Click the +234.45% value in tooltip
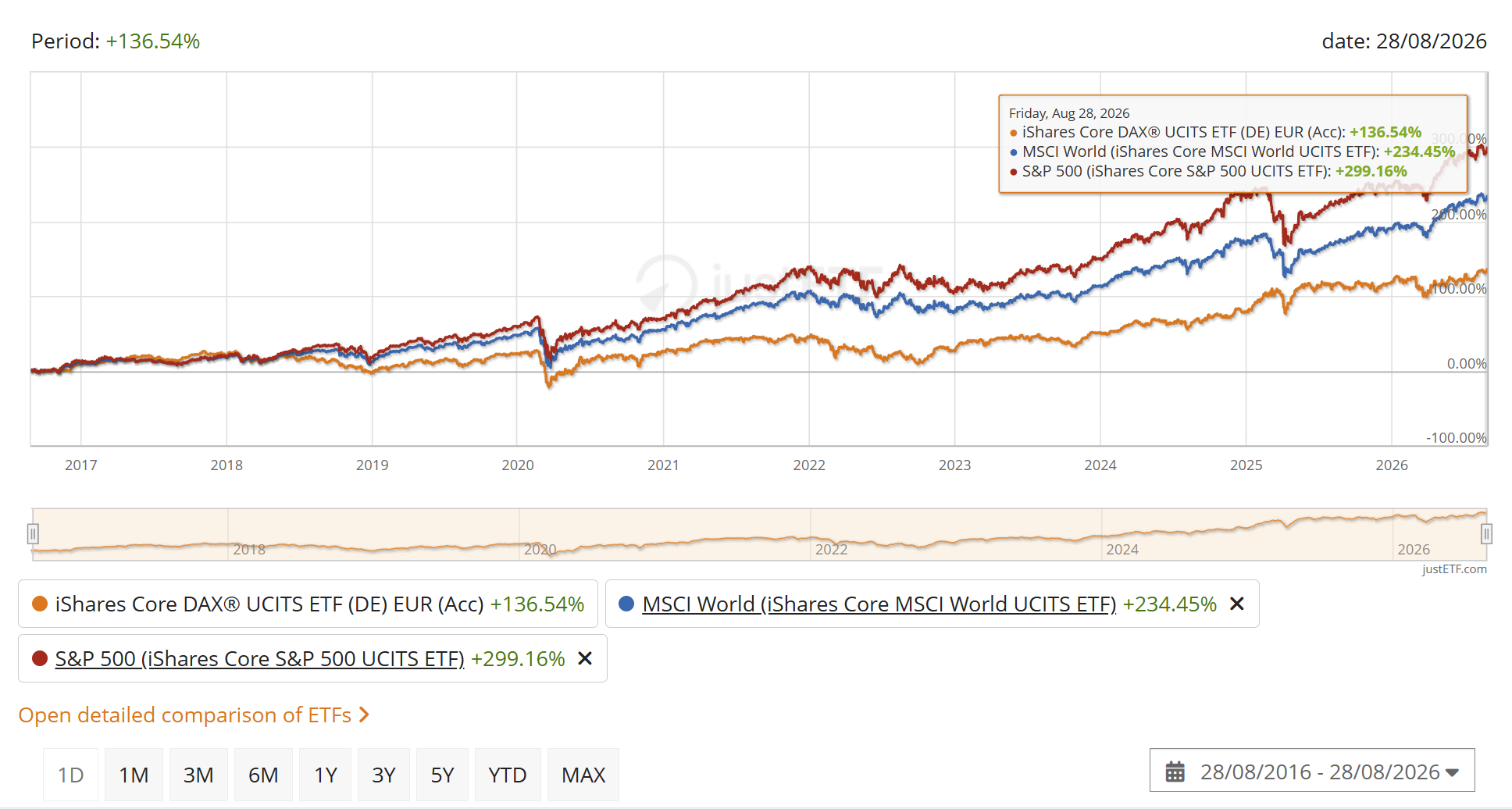 (1420, 151)
